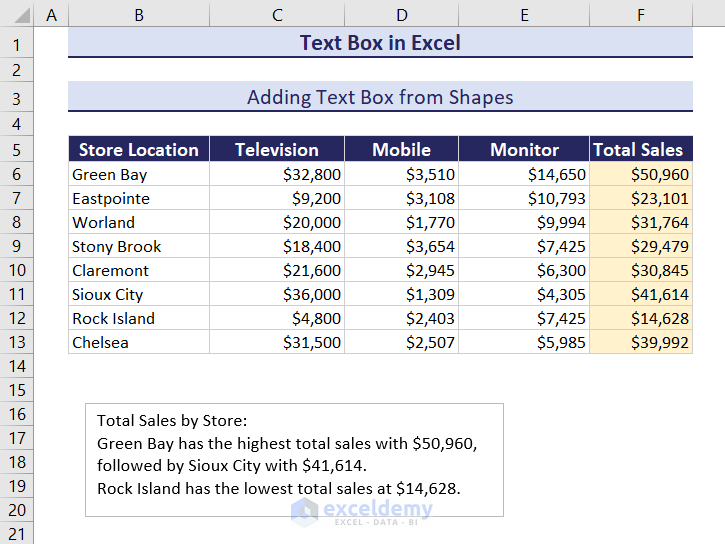Click Worland's total sales $31,764 cell
This screenshot has width=725, height=544.
pos(641,222)
